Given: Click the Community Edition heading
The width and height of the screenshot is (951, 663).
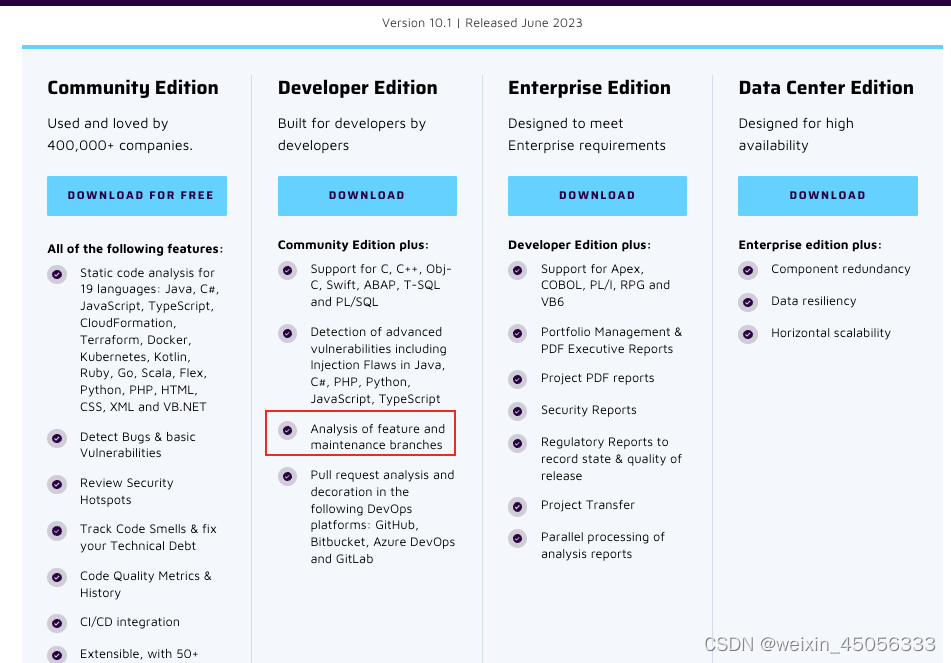Looking at the screenshot, I should click(133, 88).
